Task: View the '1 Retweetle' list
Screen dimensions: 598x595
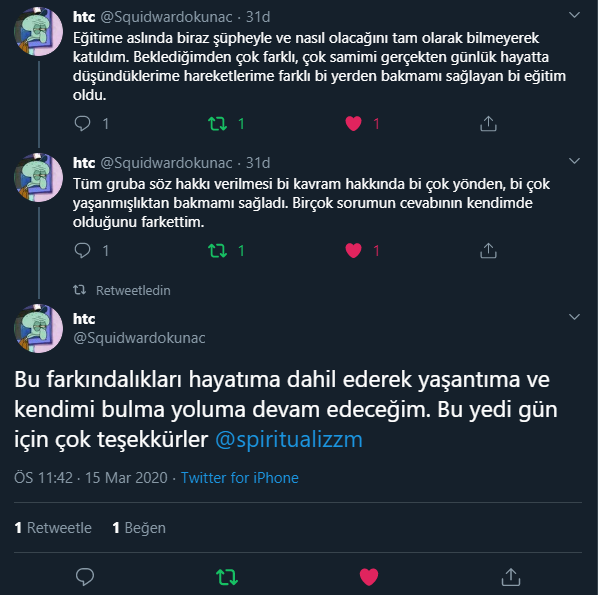Action: (53, 528)
